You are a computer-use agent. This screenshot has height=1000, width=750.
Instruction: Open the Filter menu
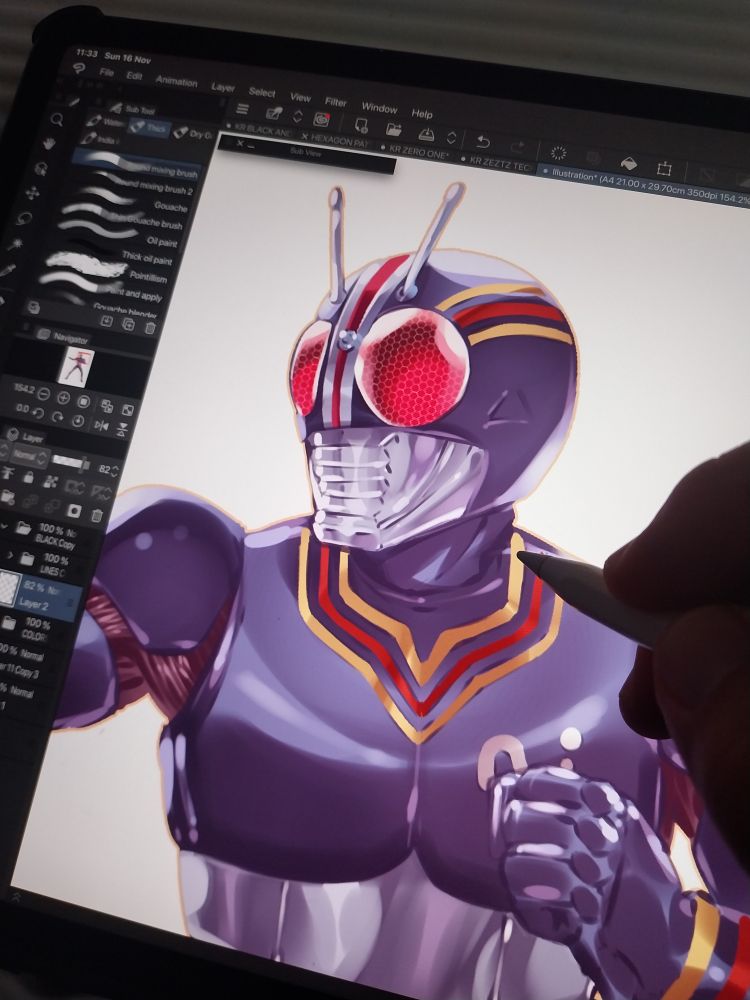click(x=336, y=102)
